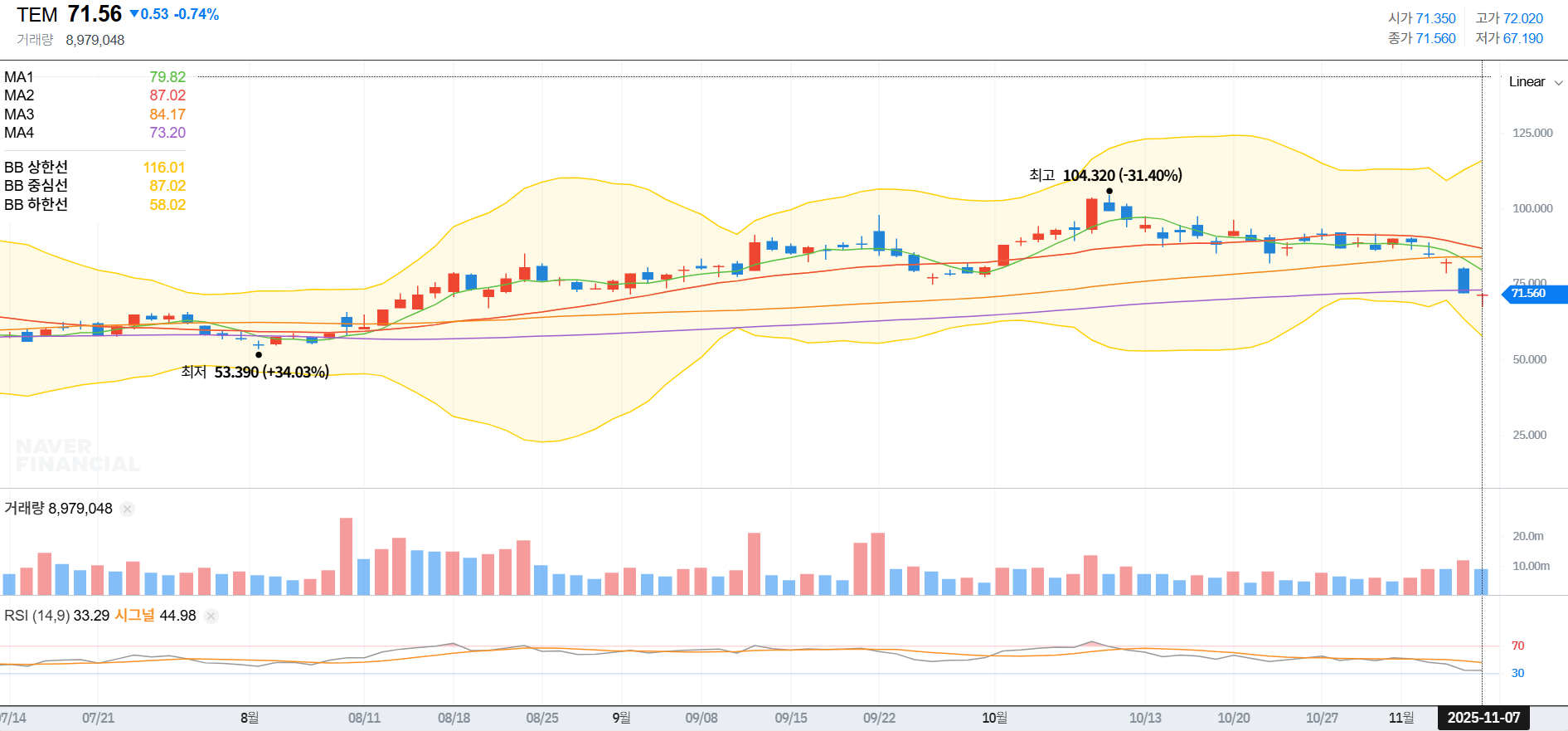Screen dimensions: 1568x731
Task: Click the 최고 104.320 high marker label
Action: click(1105, 175)
